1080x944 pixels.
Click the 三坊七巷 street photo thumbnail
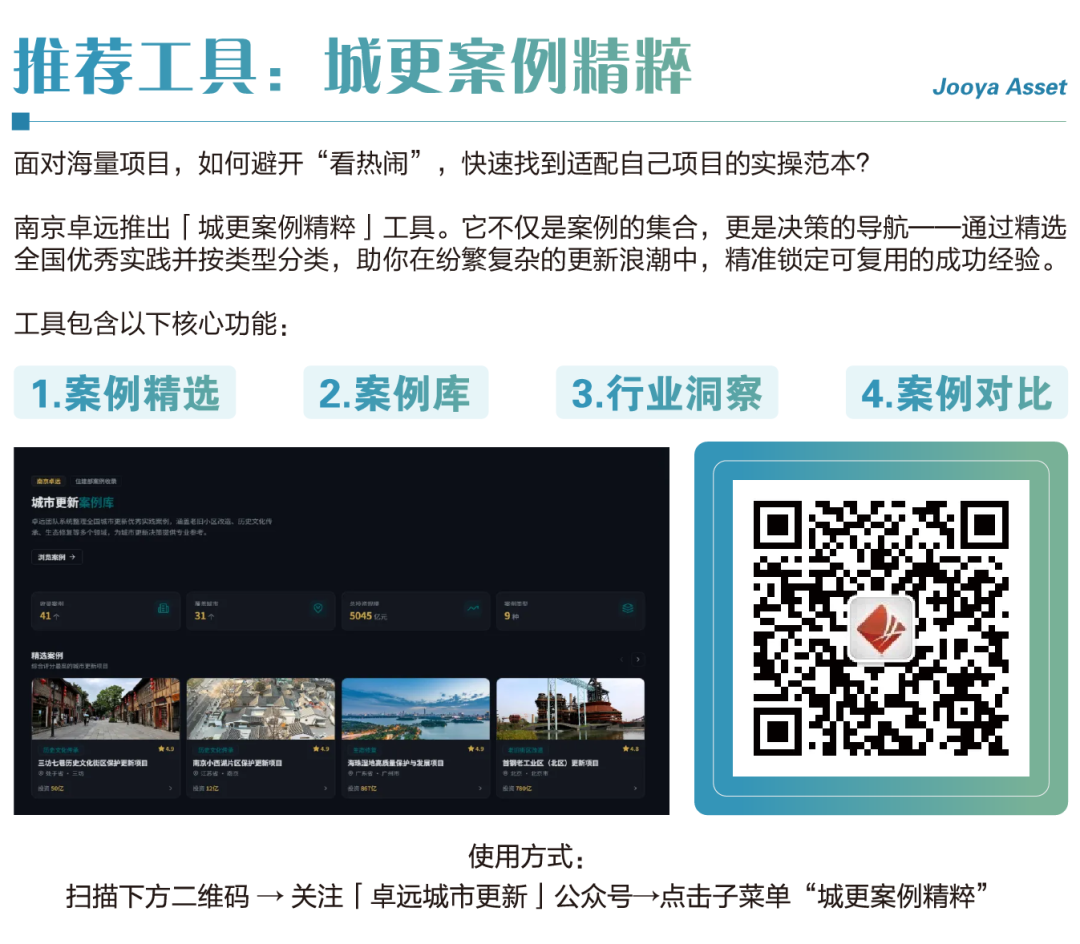[105, 709]
